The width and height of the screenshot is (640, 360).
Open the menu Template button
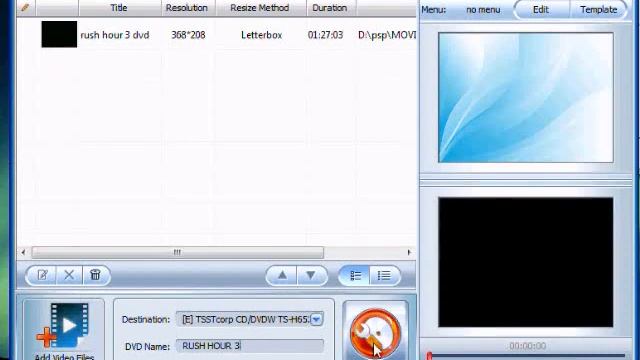[598, 9]
